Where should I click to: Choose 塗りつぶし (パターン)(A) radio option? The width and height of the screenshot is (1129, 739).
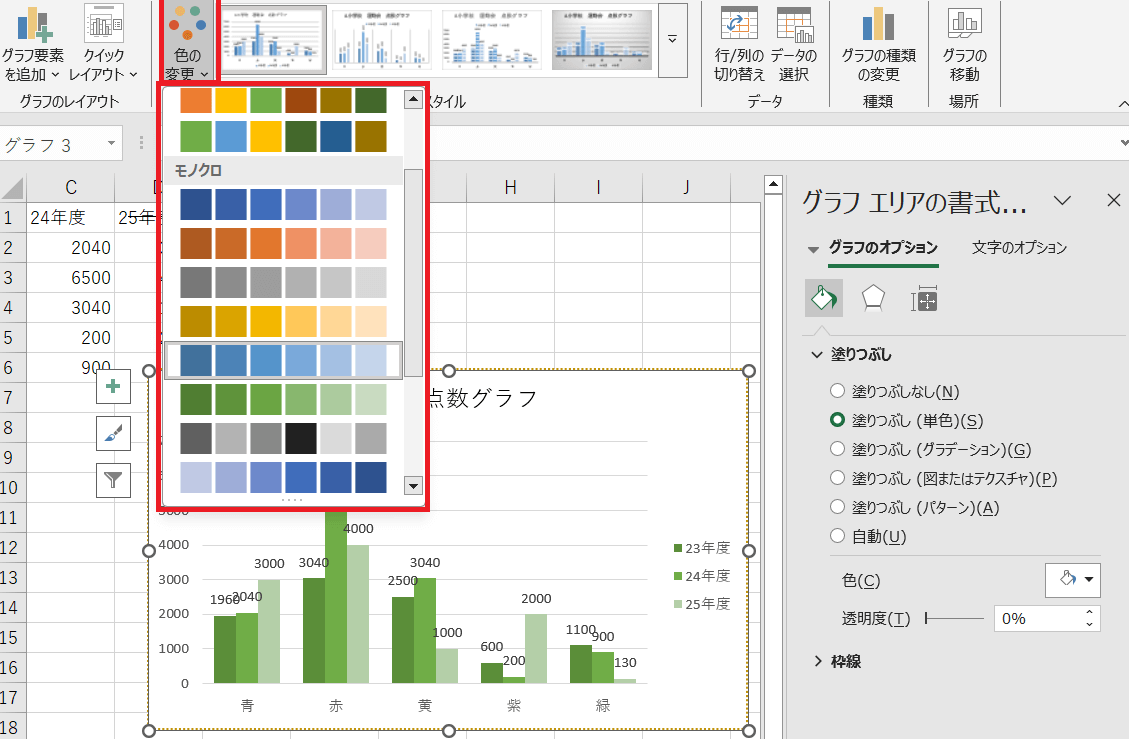click(837, 507)
